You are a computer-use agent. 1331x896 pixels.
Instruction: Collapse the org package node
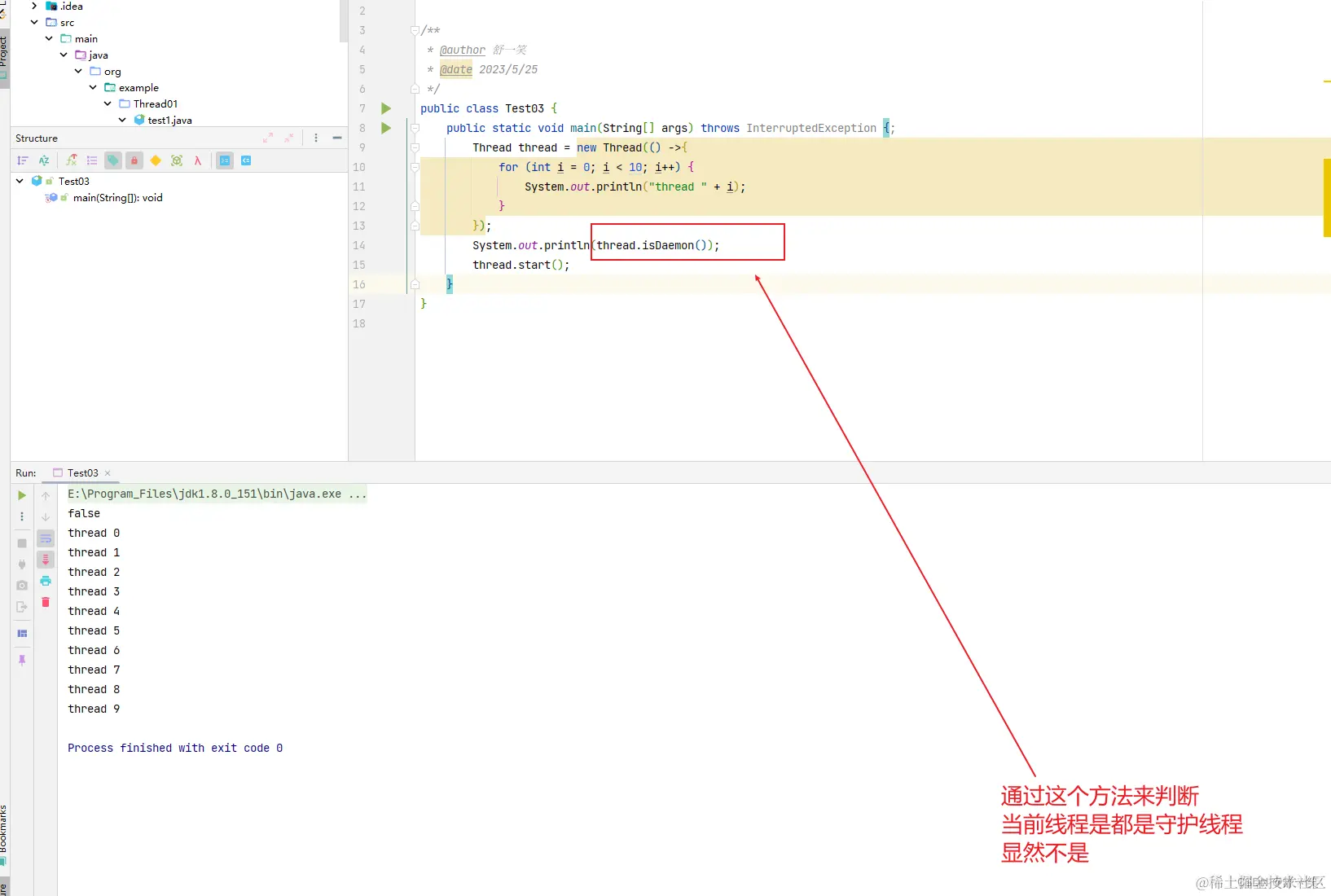78,71
